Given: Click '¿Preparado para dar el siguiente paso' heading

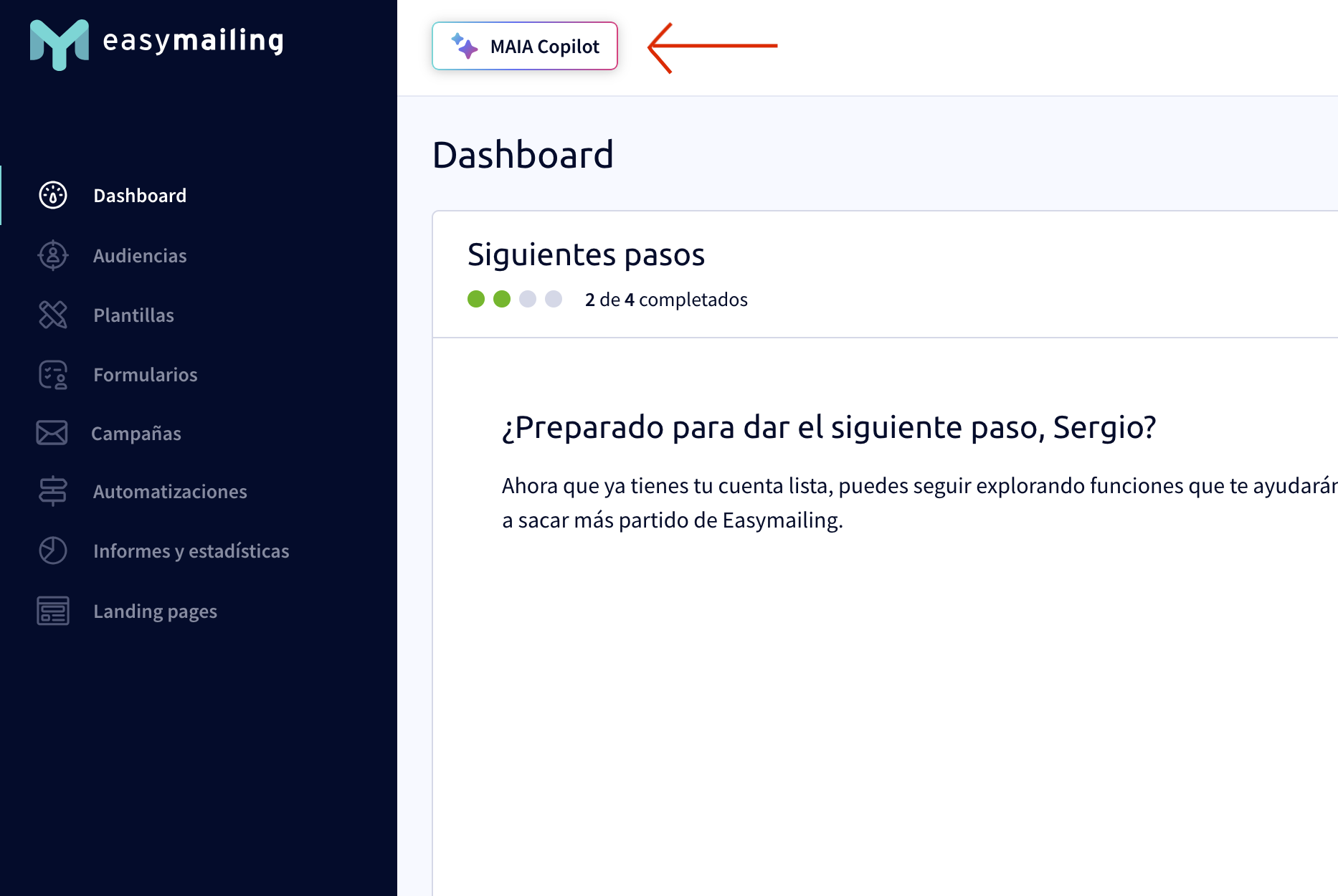Looking at the screenshot, I should (x=829, y=428).
